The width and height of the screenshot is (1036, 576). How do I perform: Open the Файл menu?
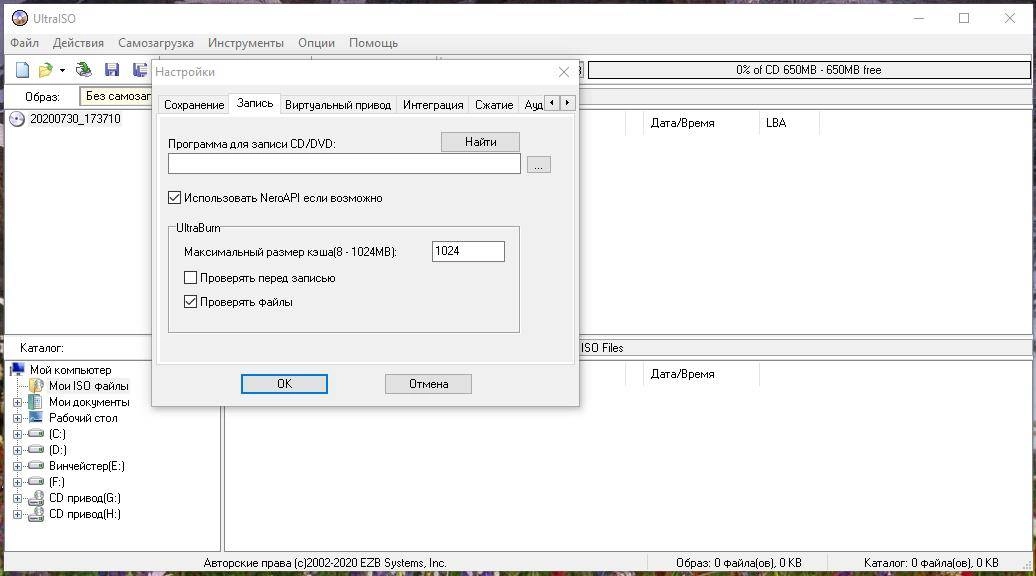point(24,43)
